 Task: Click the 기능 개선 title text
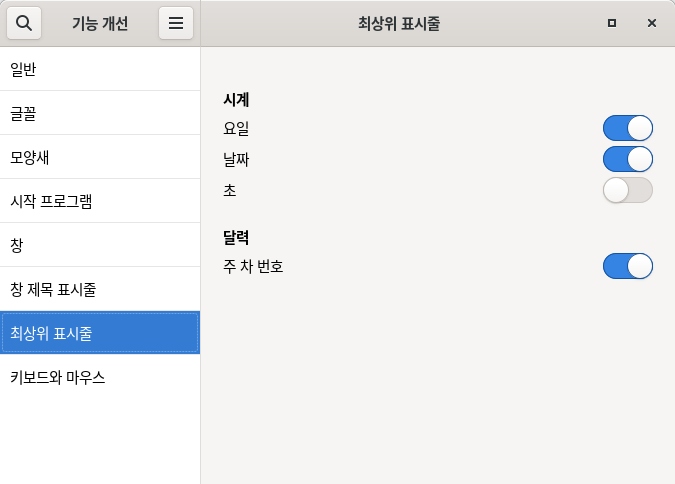[100, 23]
